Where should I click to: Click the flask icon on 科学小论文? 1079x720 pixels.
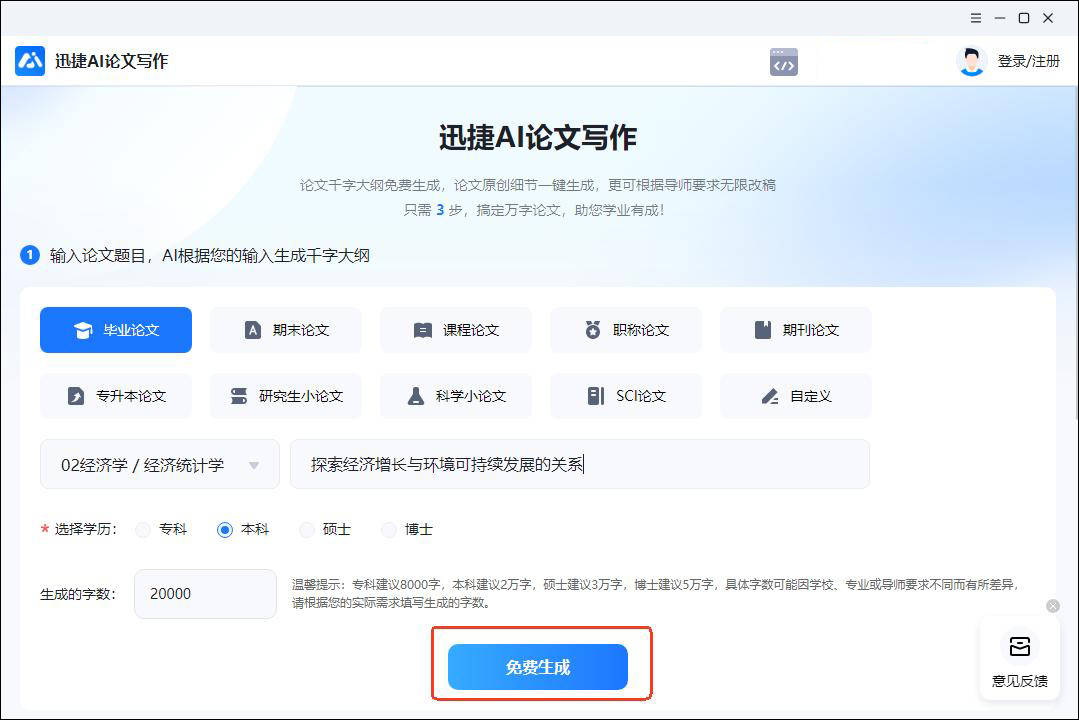[x=416, y=396]
